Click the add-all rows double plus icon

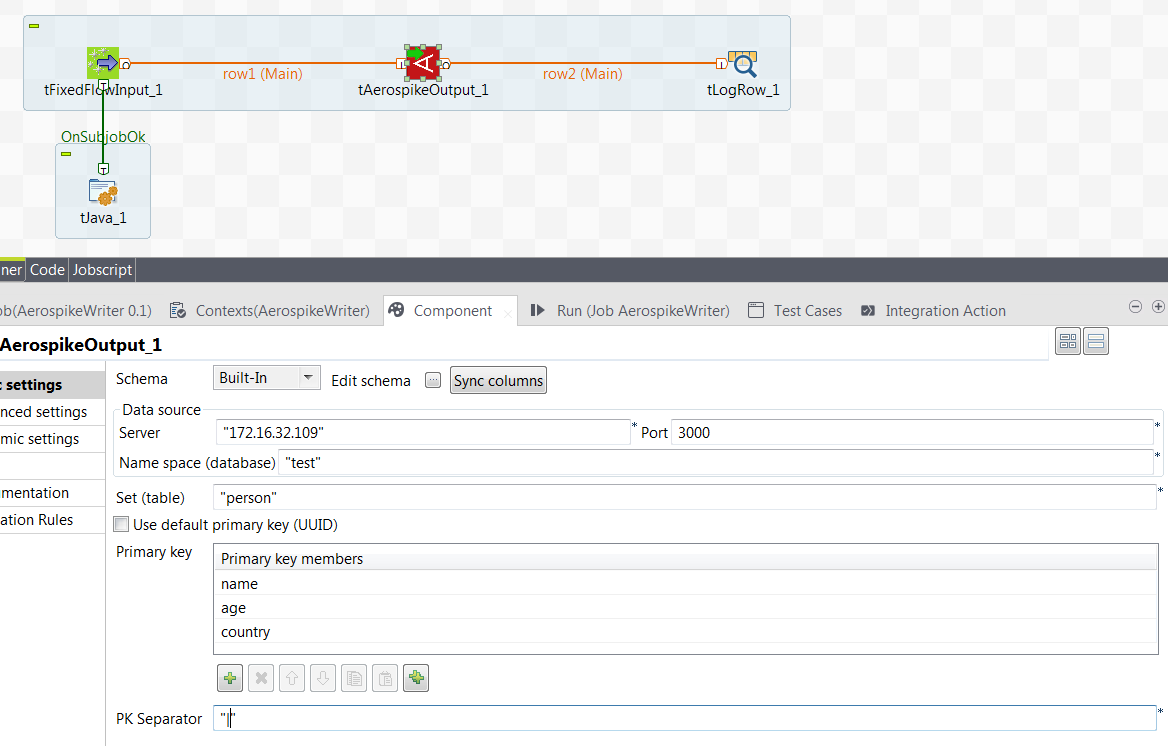pos(416,678)
